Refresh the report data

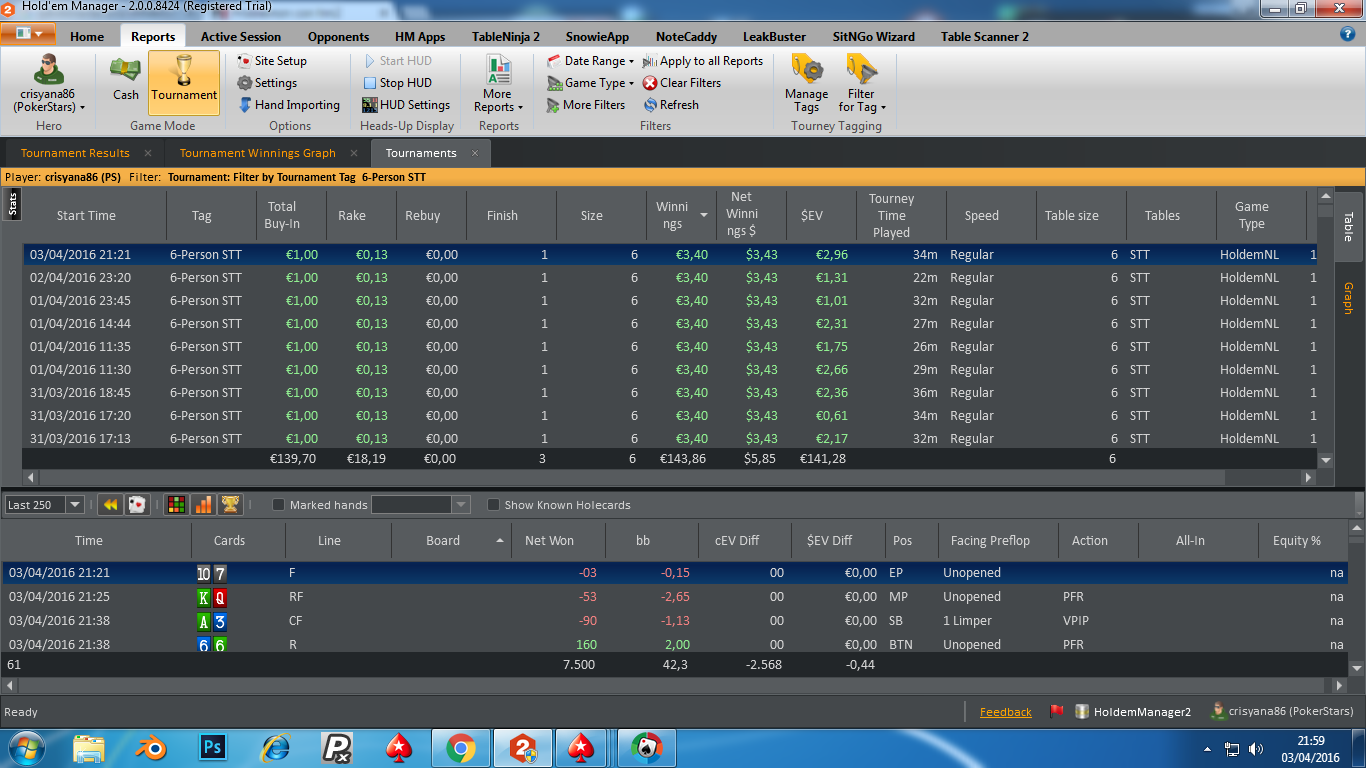point(671,105)
